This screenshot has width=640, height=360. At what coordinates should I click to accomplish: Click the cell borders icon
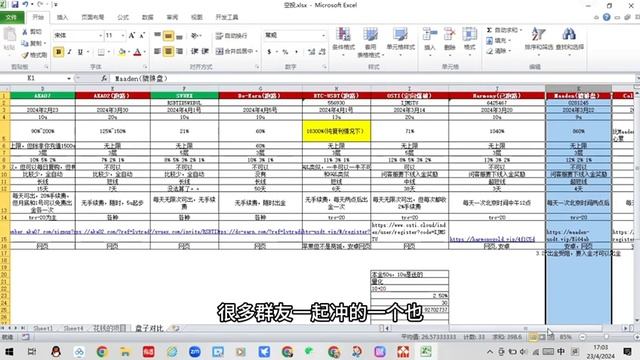click(101, 52)
